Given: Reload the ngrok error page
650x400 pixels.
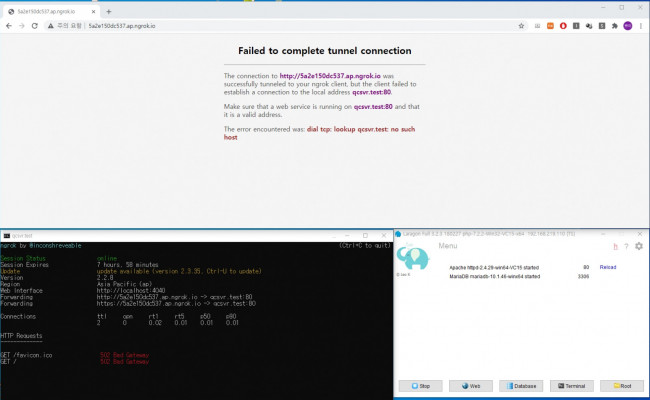Looking at the screenshot, I should click(x=35, y=26).
